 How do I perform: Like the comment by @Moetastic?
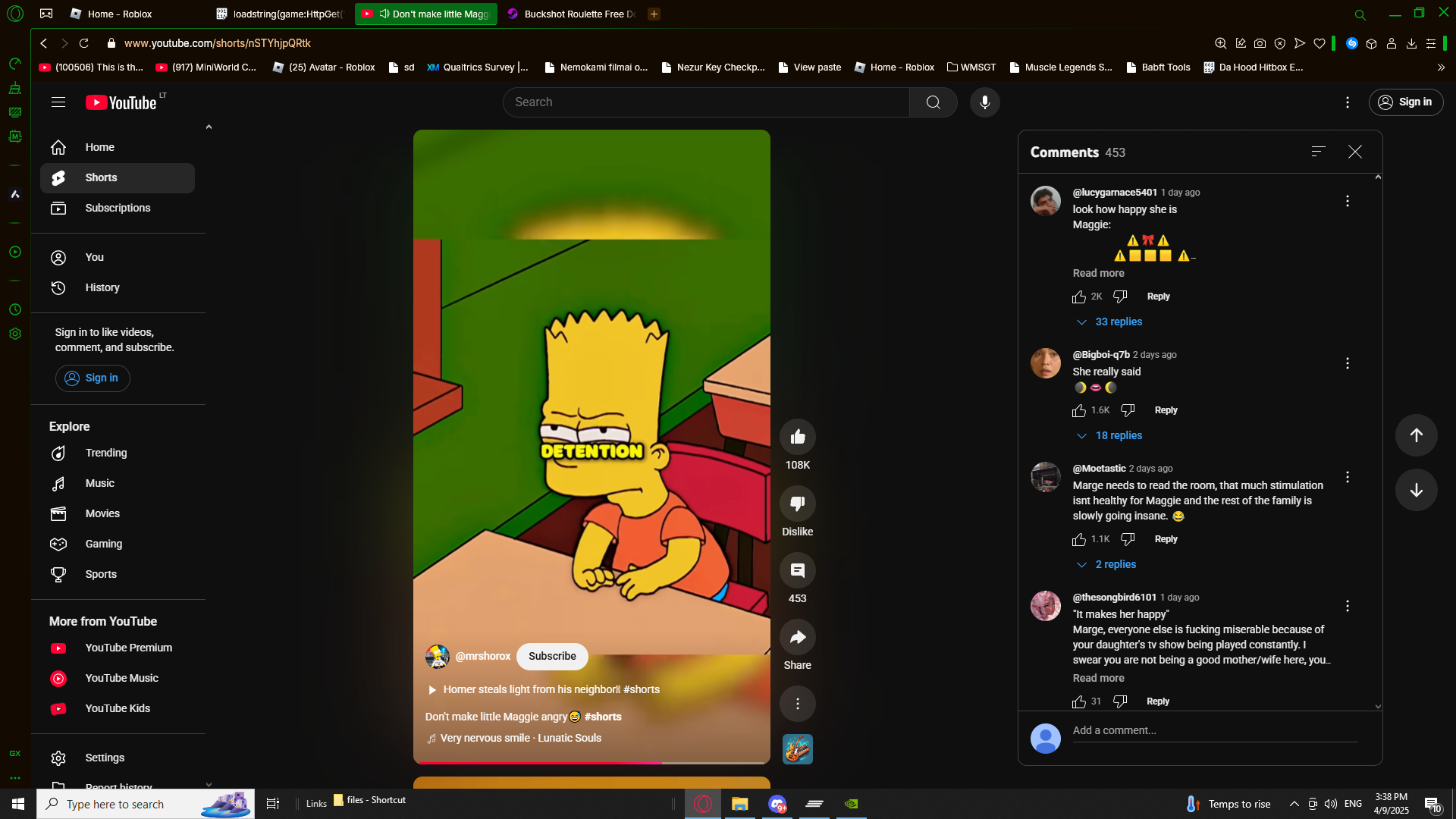pos(1079,539)
